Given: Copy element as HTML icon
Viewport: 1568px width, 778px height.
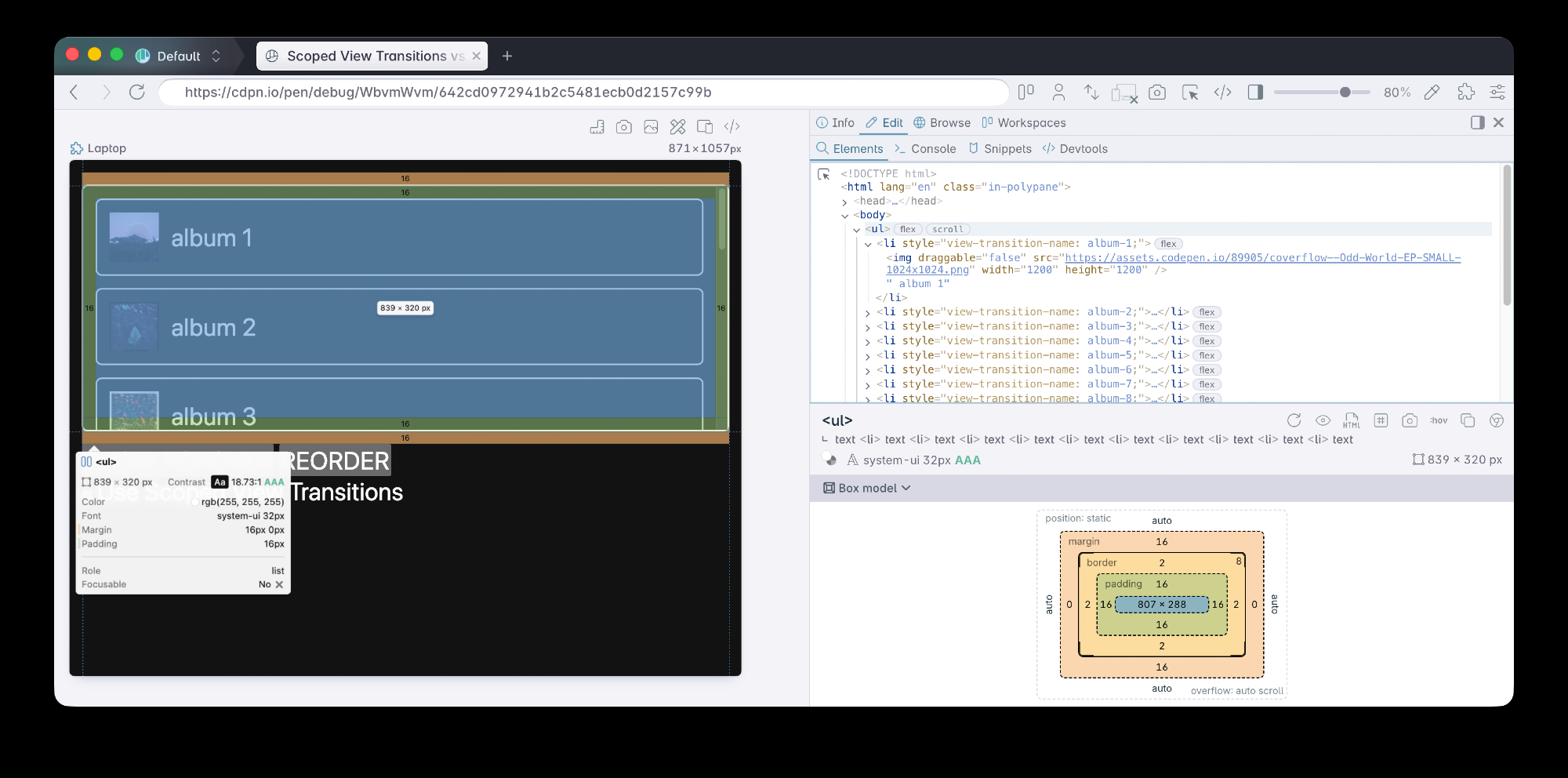Looking at the screenshot, I should pyautogui.click(x=1351, y=420).
